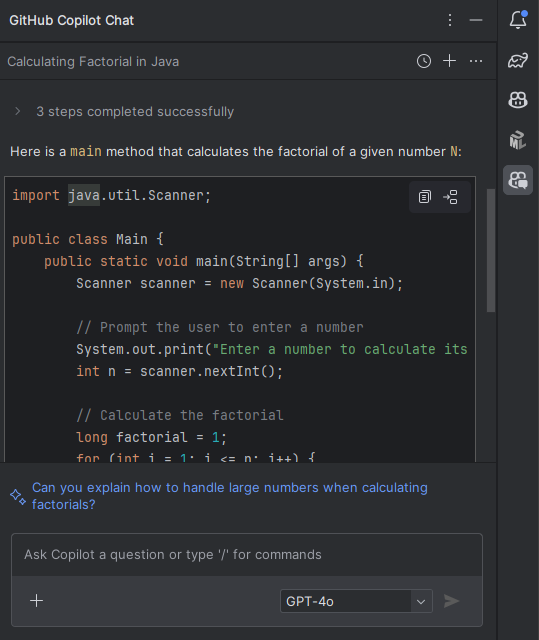Open the Copilot Chat options kebab menu
This screenshot has height=640, width=539.
pos(450,20)
